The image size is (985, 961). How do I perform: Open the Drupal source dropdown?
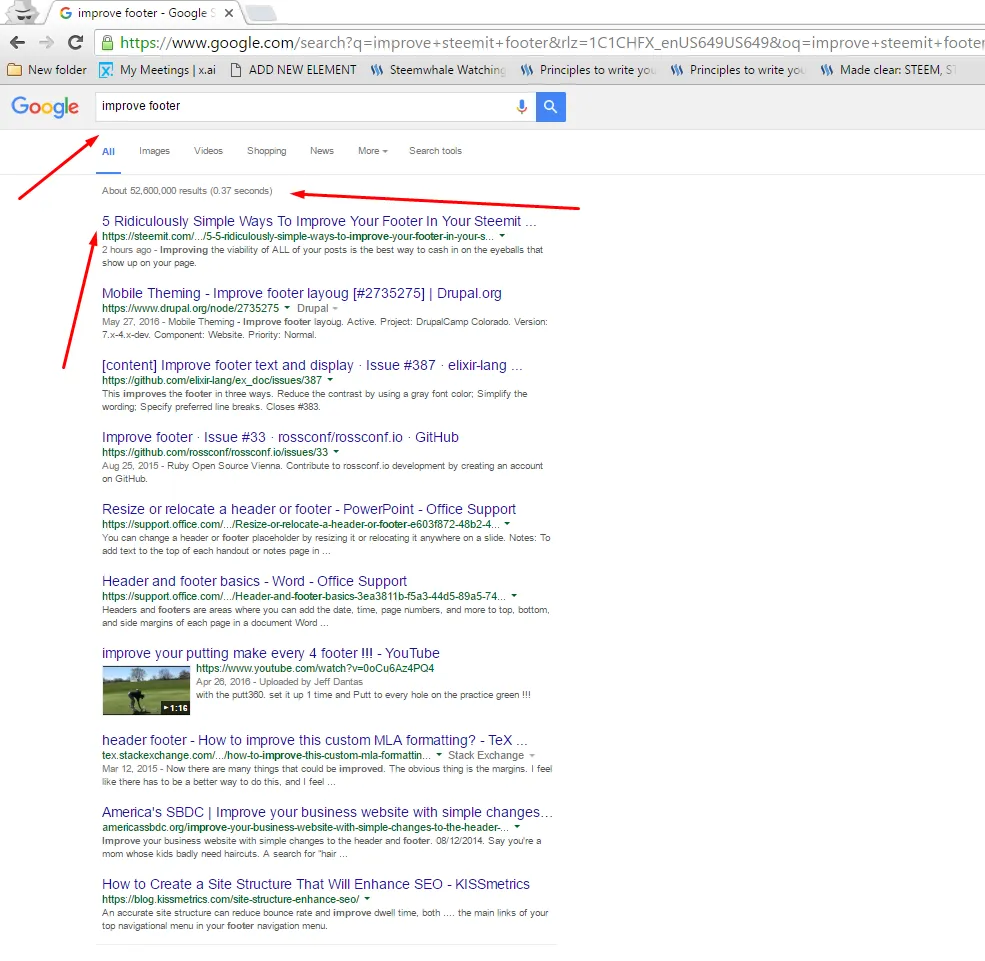(317, 308)
